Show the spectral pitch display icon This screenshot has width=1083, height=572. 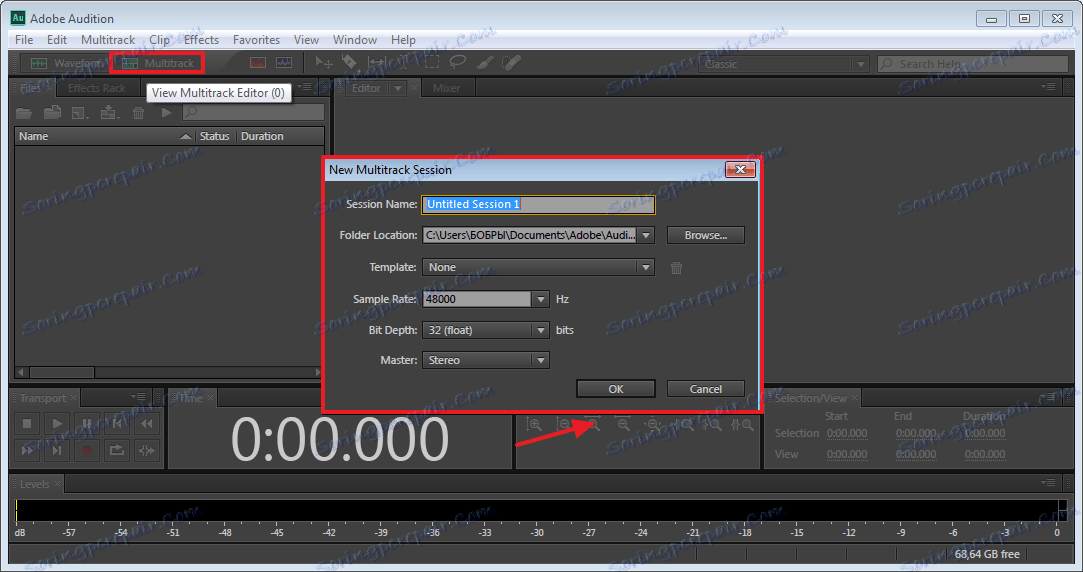point(284,63)
